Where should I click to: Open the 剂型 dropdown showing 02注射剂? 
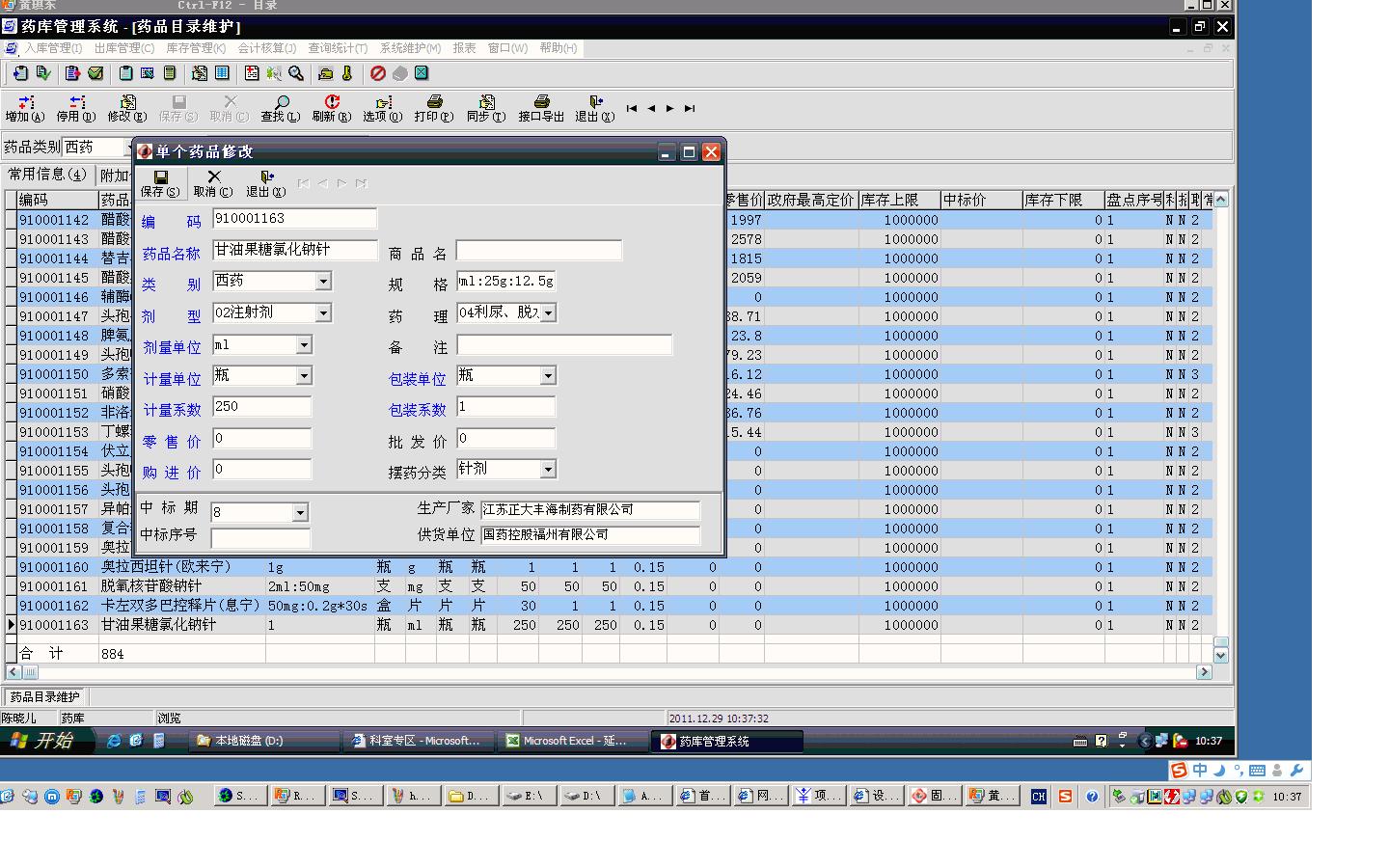click(323, 312)
